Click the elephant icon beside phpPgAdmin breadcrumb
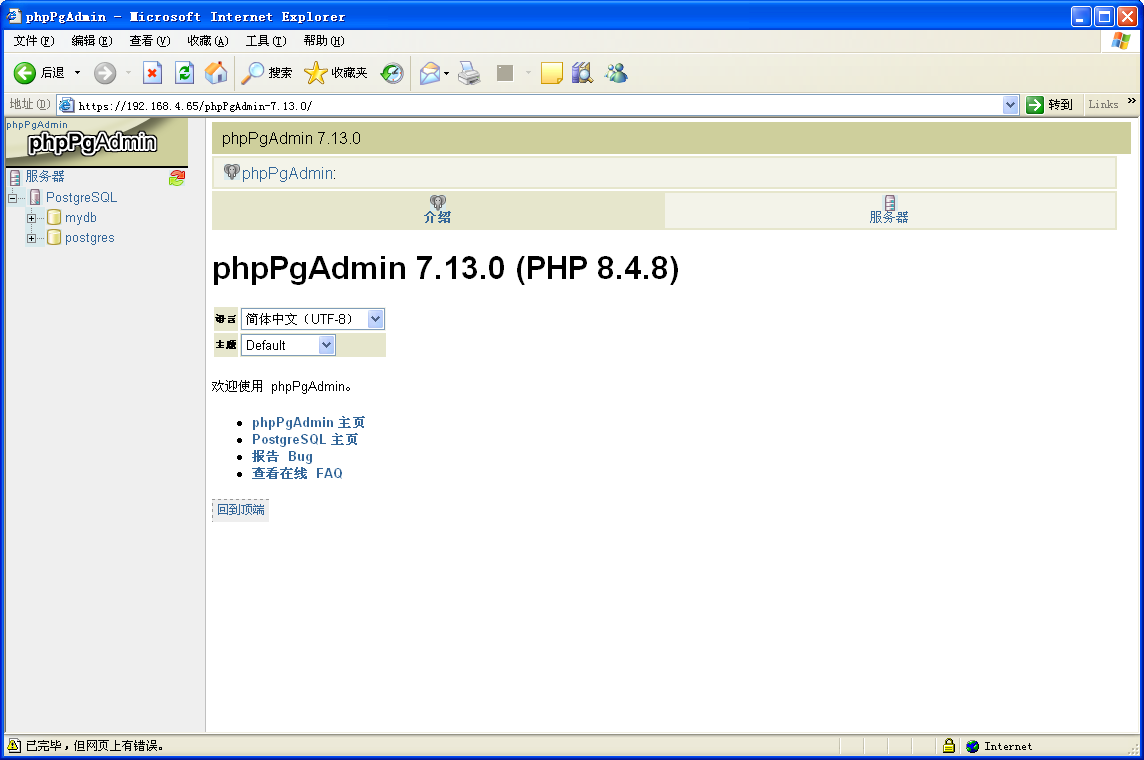Image resolution: width=1144 pixels, height=760 pixels. pyautogui.click(x=231, y=172)
